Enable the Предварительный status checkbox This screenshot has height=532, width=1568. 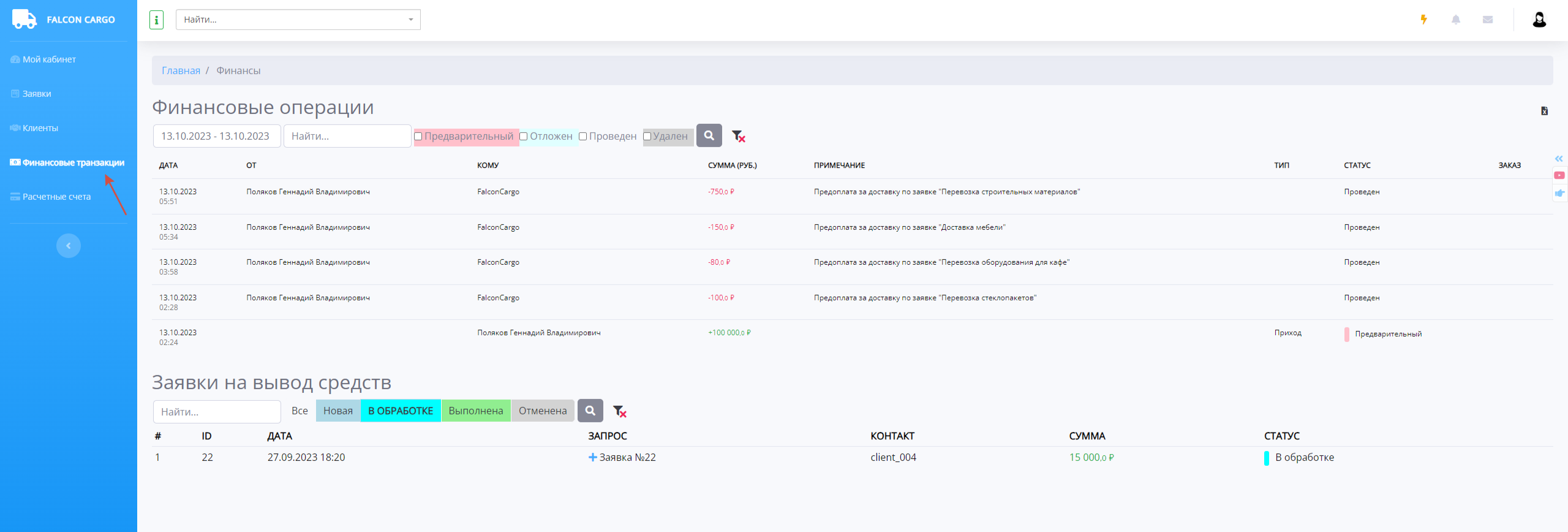(x=418, y=137)
